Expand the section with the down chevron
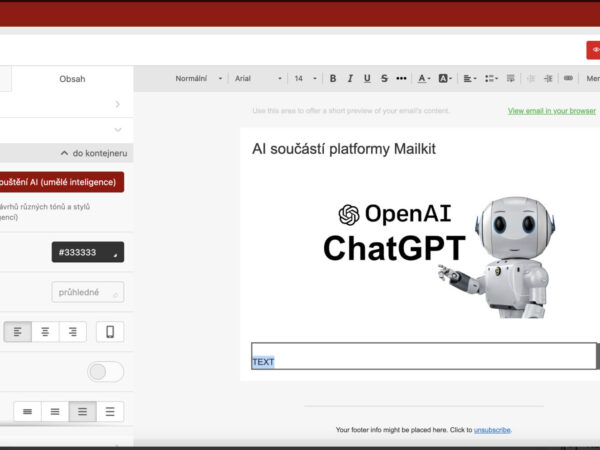 (x=117, y=130)
